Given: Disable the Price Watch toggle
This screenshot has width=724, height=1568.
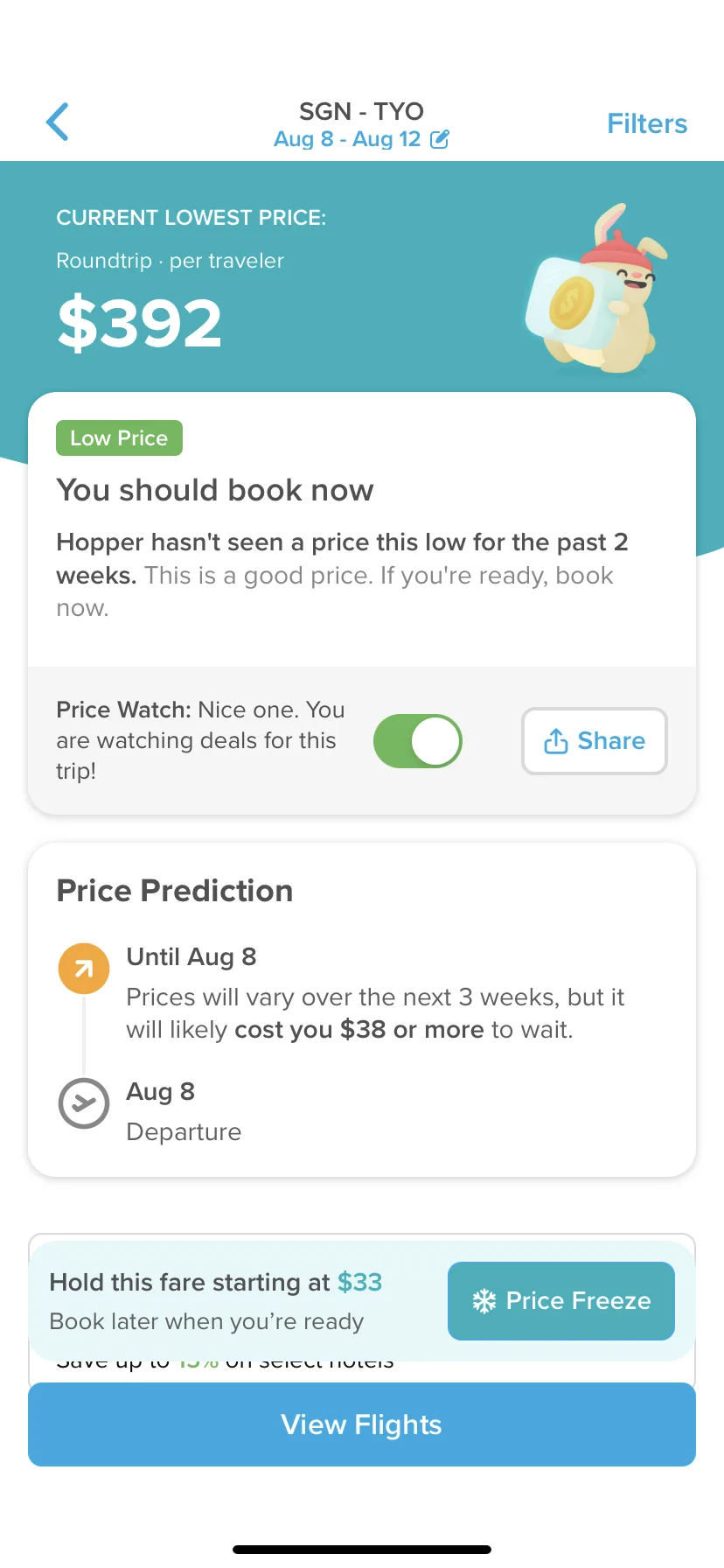Looking at the screenshot, I should 418,741.
